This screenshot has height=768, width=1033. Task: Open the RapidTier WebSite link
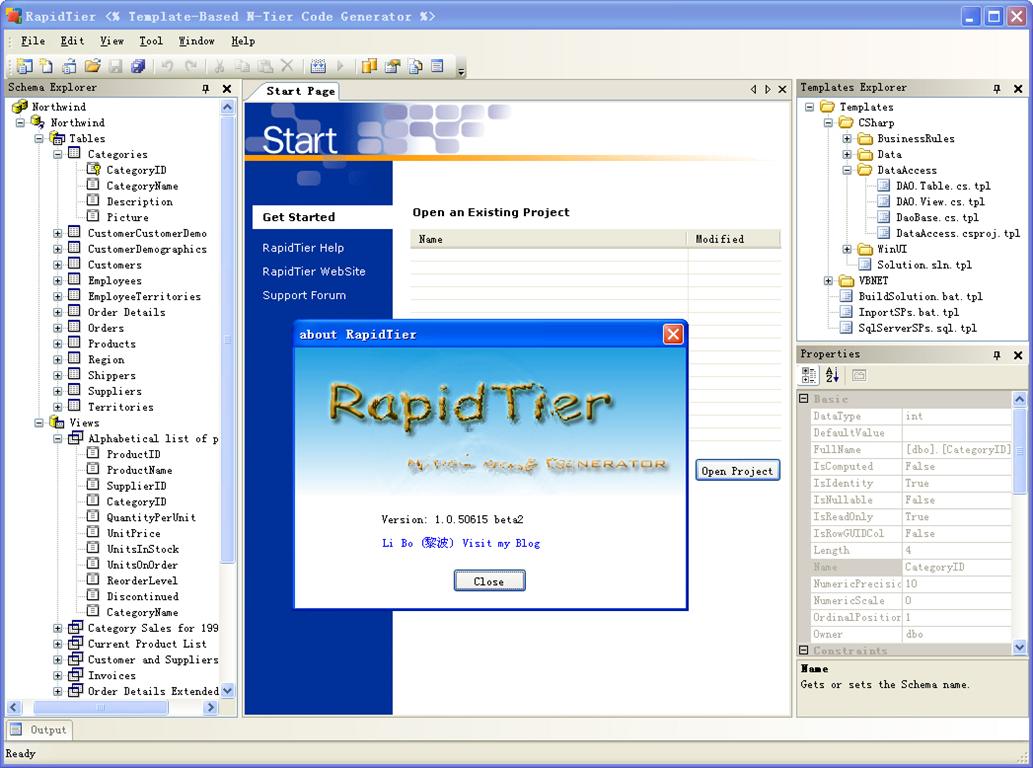click(314, 271)
